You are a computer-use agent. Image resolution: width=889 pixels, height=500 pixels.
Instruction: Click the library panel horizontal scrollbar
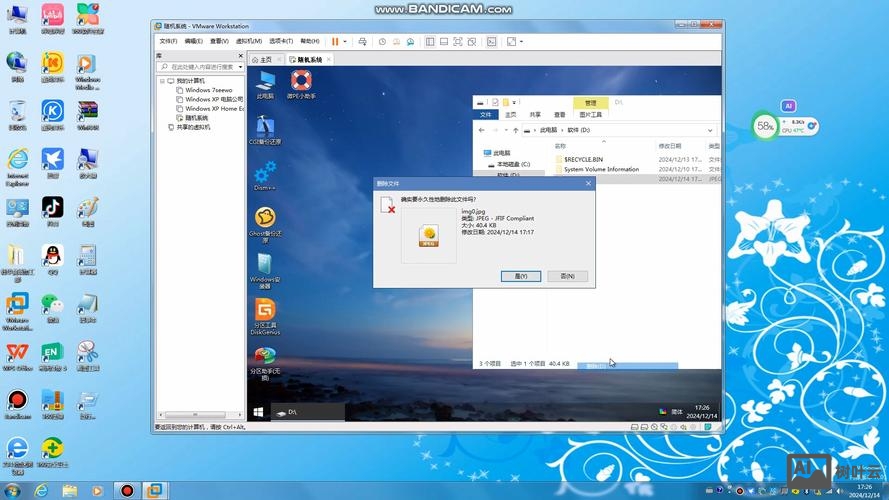[x=195, y=415]
